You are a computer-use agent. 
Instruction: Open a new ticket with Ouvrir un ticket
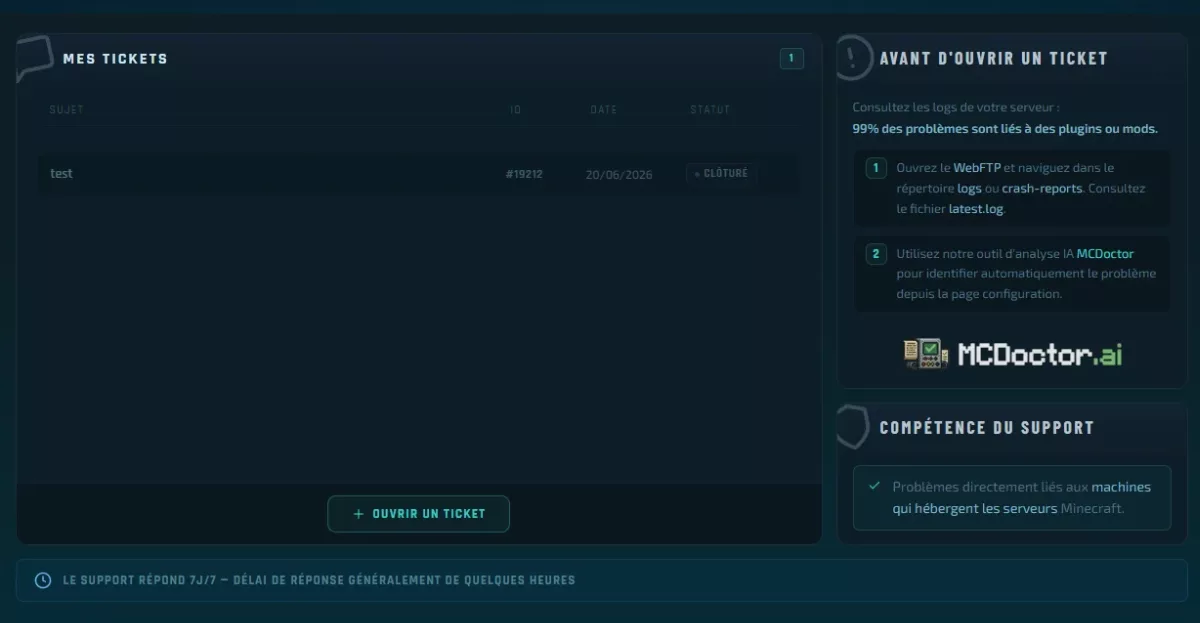[418, 514]
